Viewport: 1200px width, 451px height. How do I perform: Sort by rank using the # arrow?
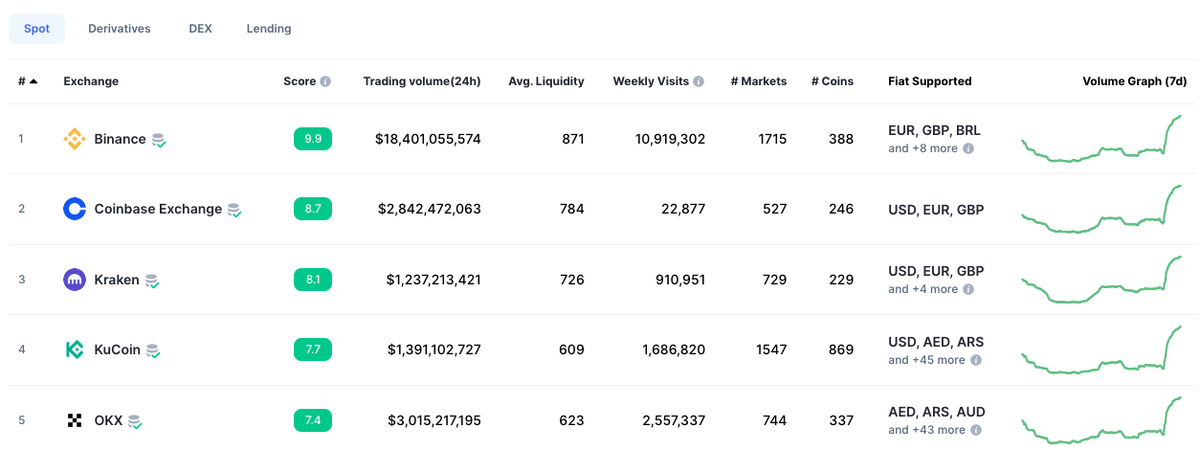tap(34, 81)
